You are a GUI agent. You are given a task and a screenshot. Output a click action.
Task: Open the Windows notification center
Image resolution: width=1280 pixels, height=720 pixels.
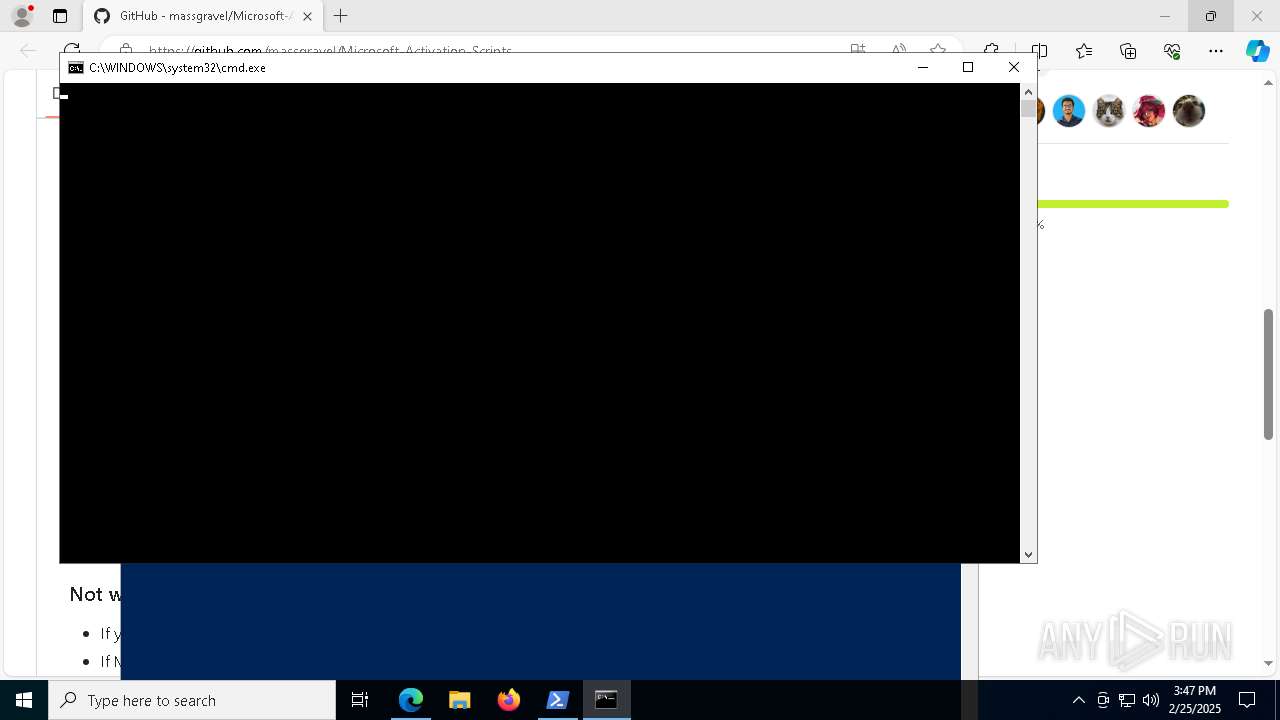[x=1247, y=700]
